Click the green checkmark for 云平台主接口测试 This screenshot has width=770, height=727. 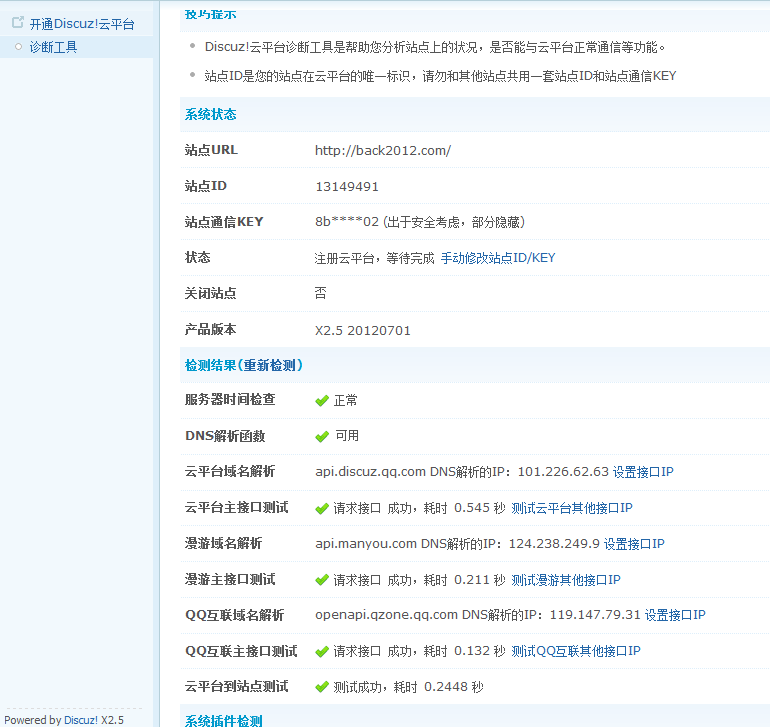(322, 508)
